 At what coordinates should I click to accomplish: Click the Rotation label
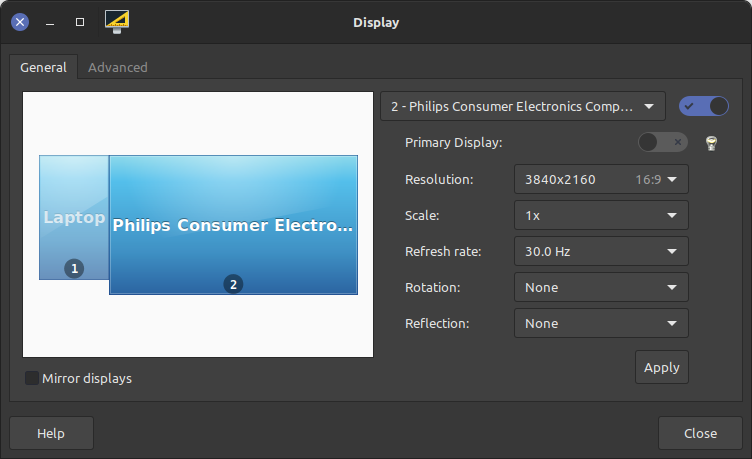click(433, 287)
